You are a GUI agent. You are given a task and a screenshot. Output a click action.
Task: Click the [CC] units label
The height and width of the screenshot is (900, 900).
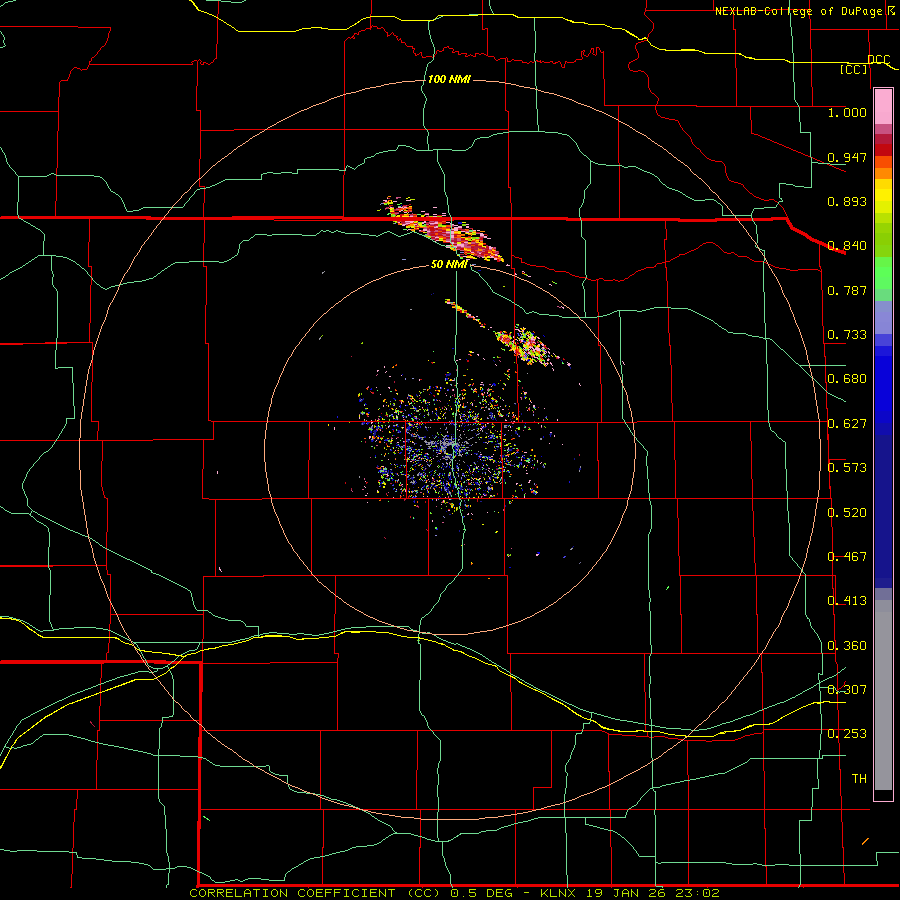tap(854, 69)
